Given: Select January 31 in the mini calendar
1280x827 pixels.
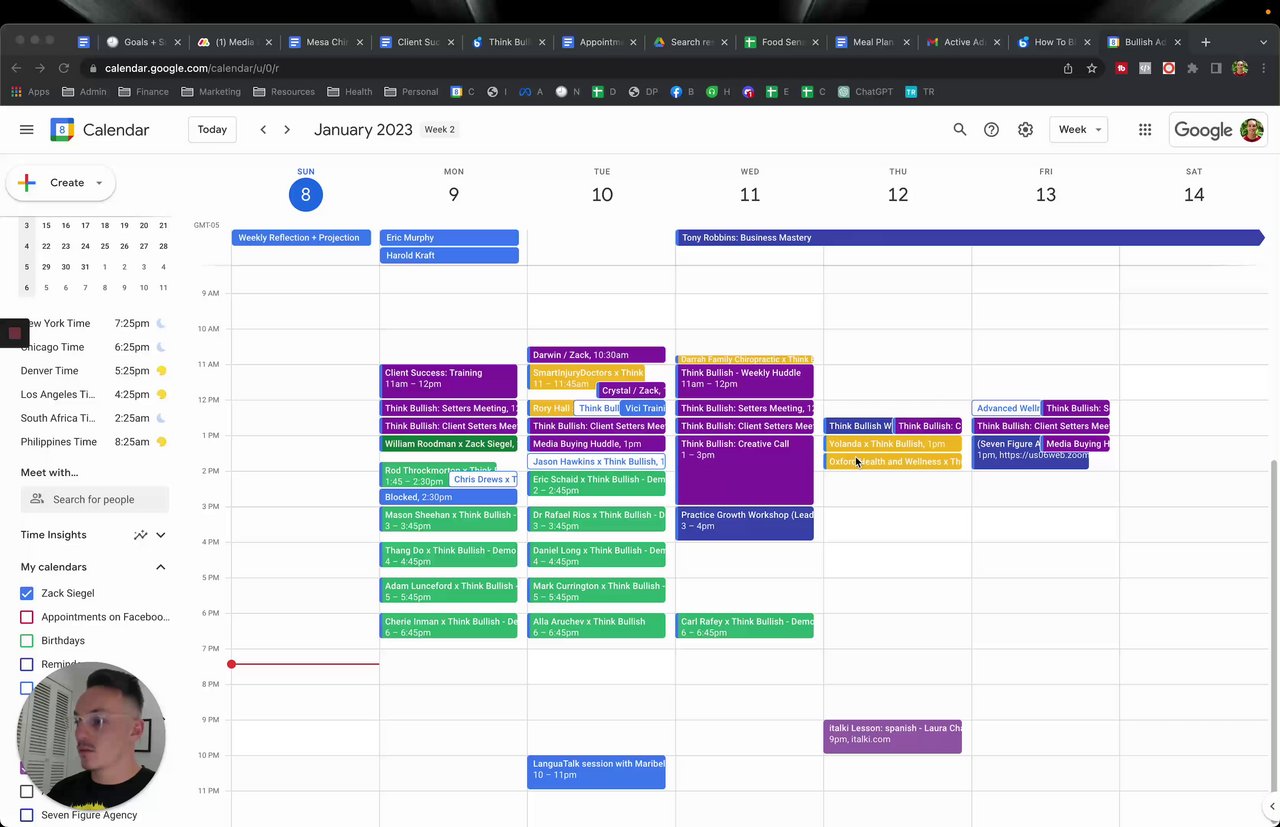Looking at the screenshot, I should point(85,267).
